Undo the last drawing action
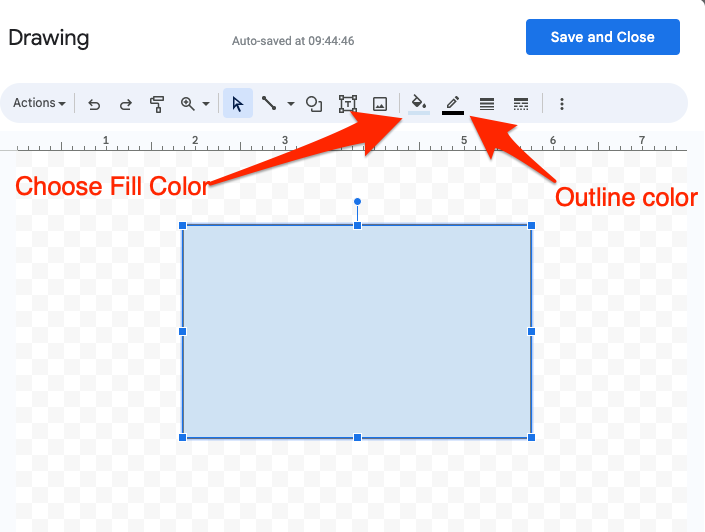This screenshot has height=532, width=705. click(x=94, y=104)
